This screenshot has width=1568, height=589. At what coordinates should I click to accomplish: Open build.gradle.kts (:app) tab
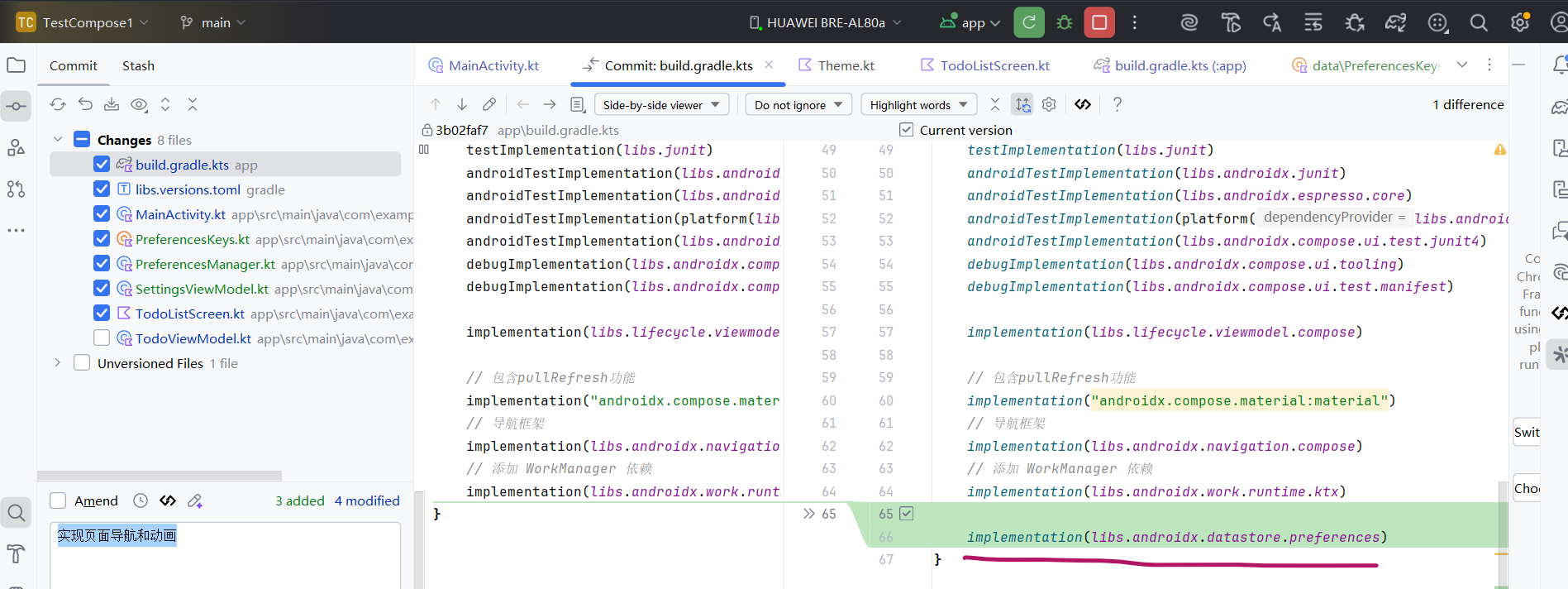1170,65
